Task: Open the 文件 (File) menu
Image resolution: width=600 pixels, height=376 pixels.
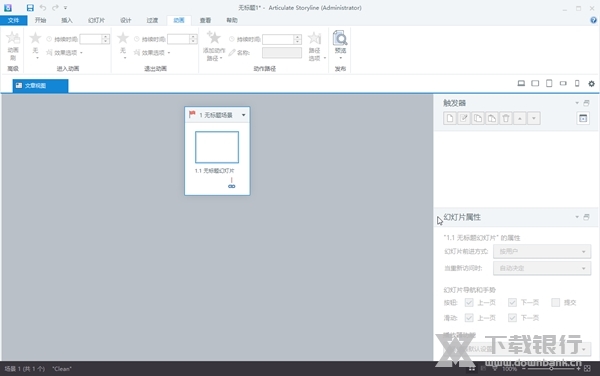Action: [x=13, y=20]
